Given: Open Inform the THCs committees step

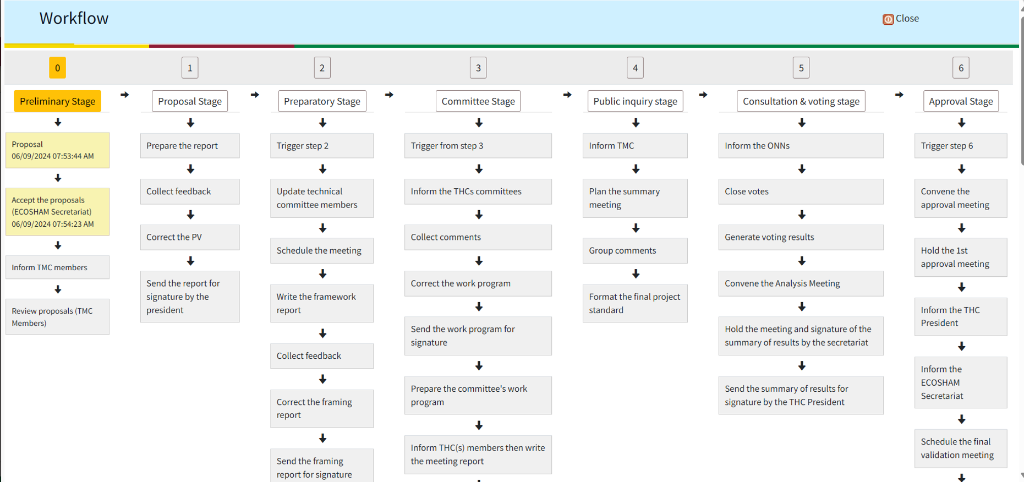Looking at the screenshot, I should (x=478, y=191).
